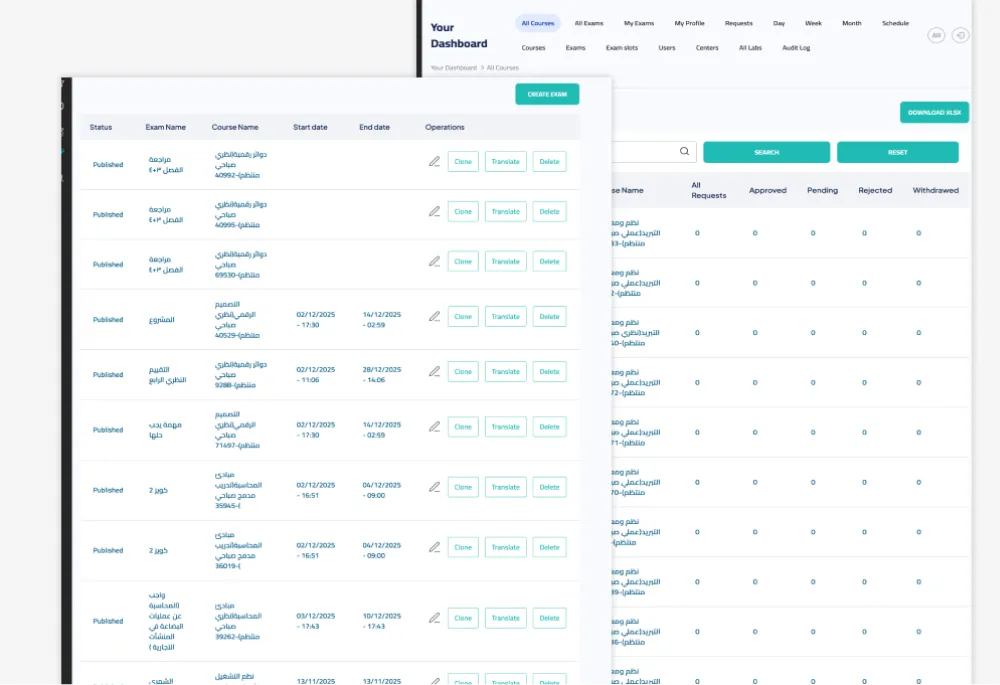Open the All Exams tab
Screen dimensions: 1000x685
589,23
